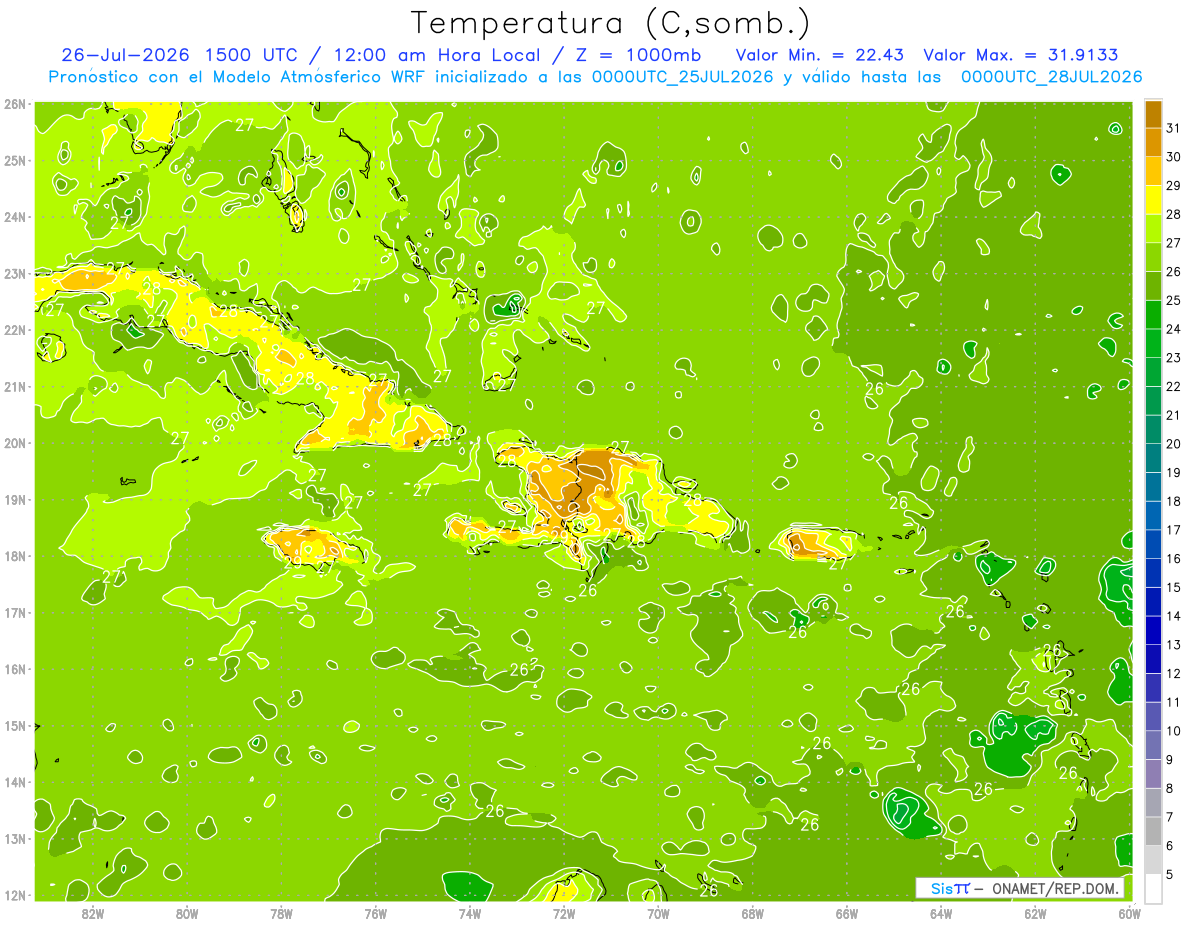
Task: Click the 0000UTC_28JUL2026 valid-until timestamp
Action: tap(1051, 77)
